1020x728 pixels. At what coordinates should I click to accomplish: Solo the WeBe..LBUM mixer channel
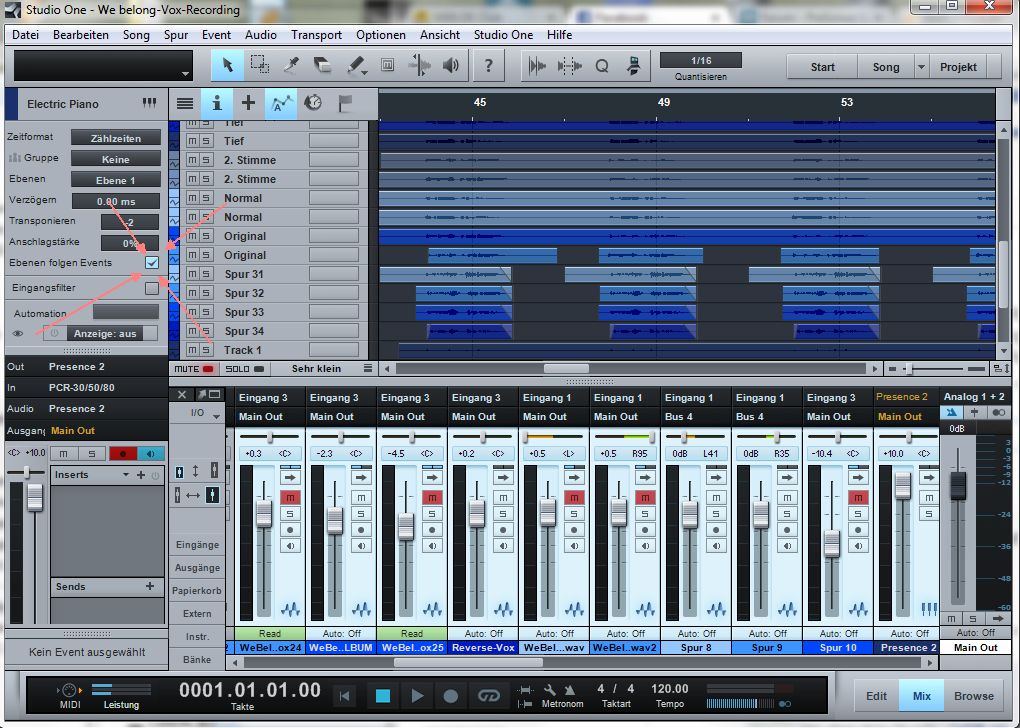pyautogui.click(x=361, y=514)
